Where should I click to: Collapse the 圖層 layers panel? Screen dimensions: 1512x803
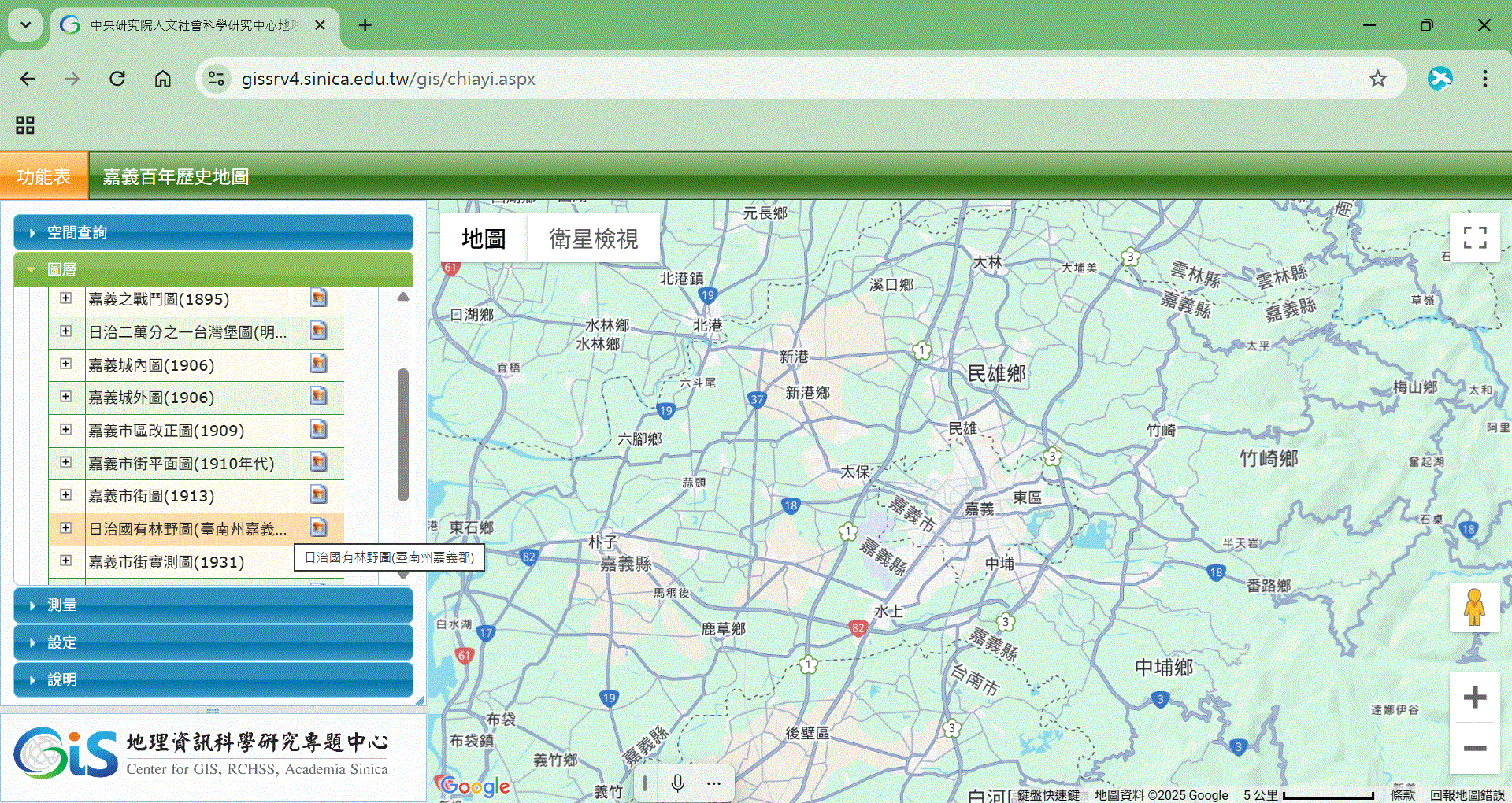pyautogui.click(x=213, y=269)
